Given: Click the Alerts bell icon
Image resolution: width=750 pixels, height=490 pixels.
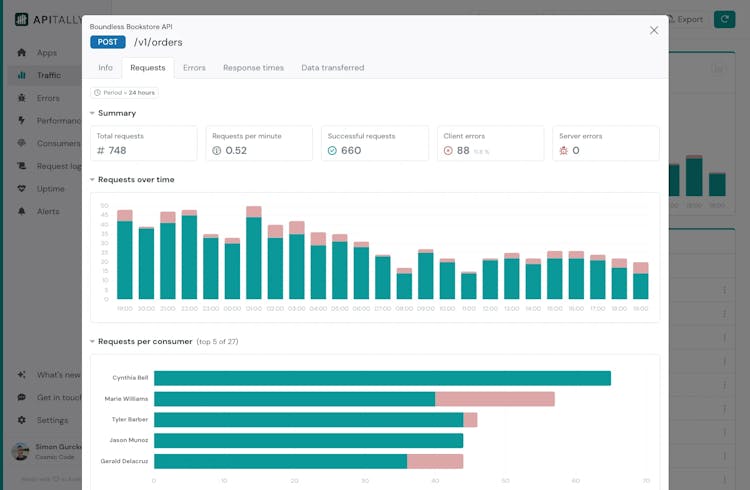Looking at the screenshot, I should [x=22, y=211].
